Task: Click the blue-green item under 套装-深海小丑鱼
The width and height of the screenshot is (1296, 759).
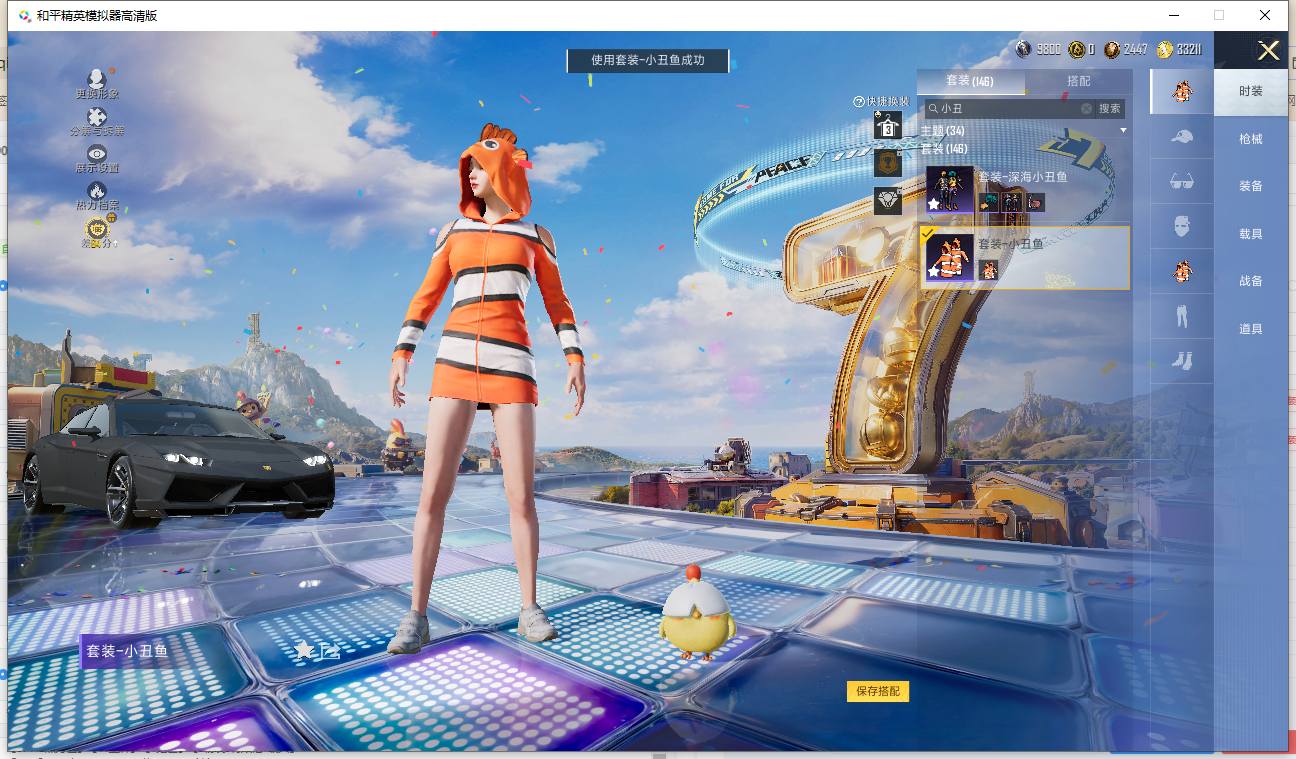Action: tap(989, 202)
